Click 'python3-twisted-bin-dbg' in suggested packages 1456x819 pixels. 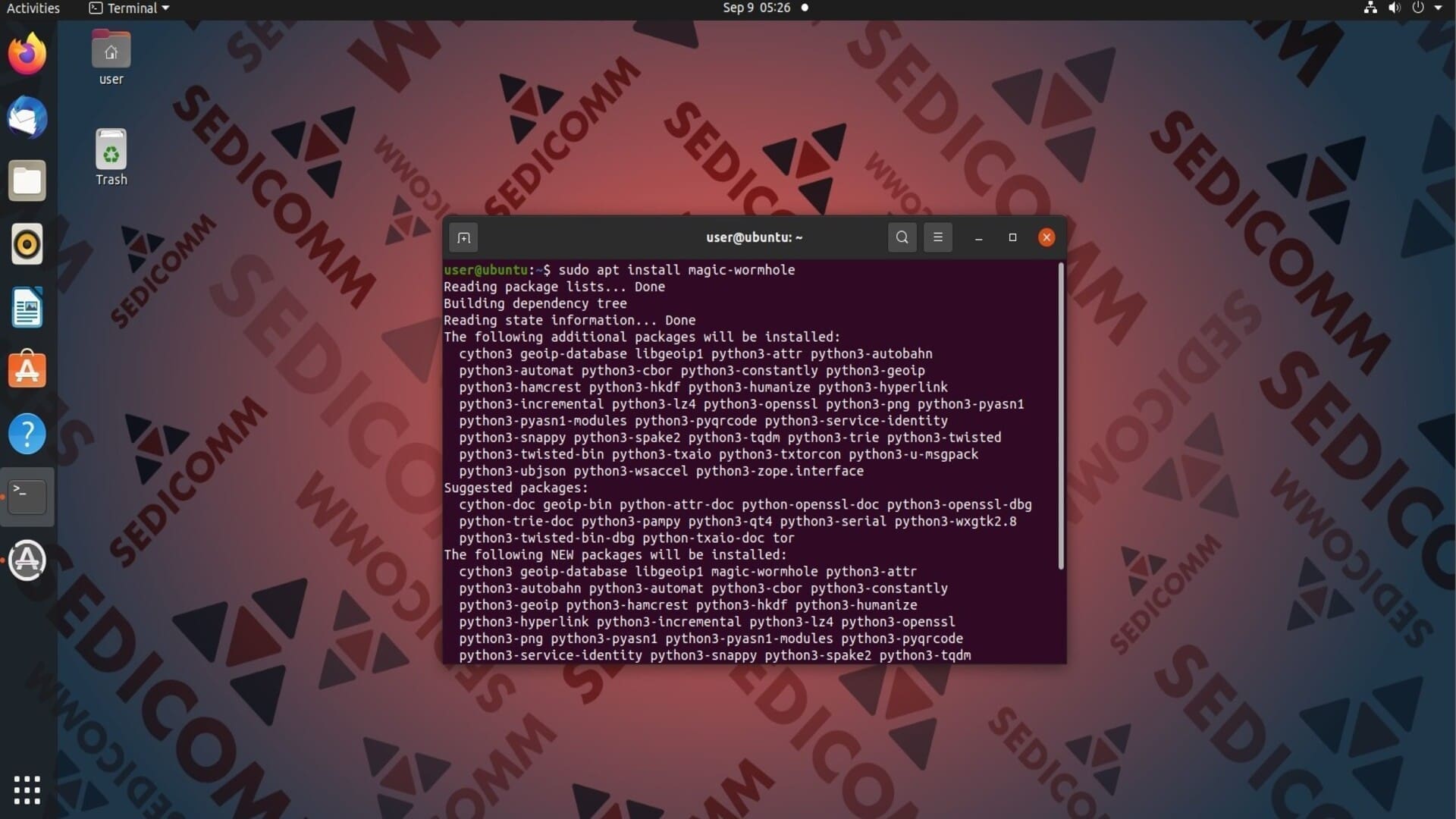547,538
